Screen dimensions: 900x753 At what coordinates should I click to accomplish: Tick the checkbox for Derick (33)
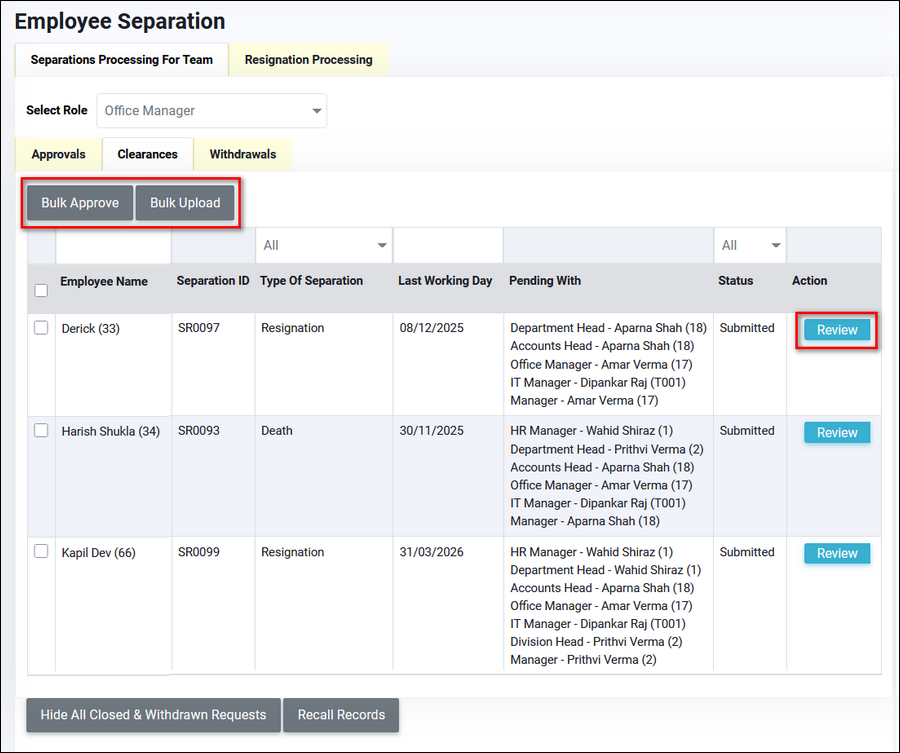[41, 328]
